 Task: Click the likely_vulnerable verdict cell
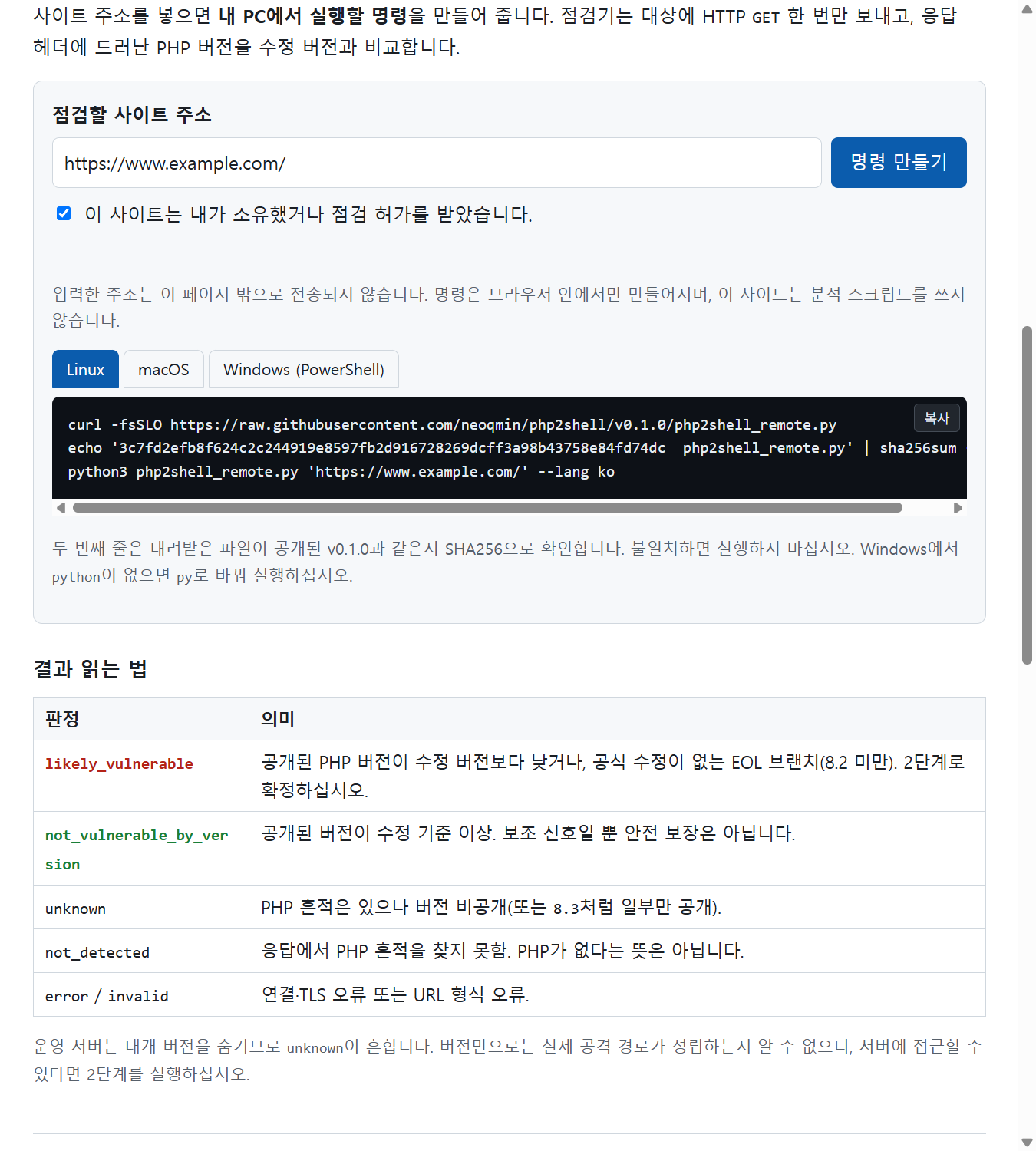point(141,776)
